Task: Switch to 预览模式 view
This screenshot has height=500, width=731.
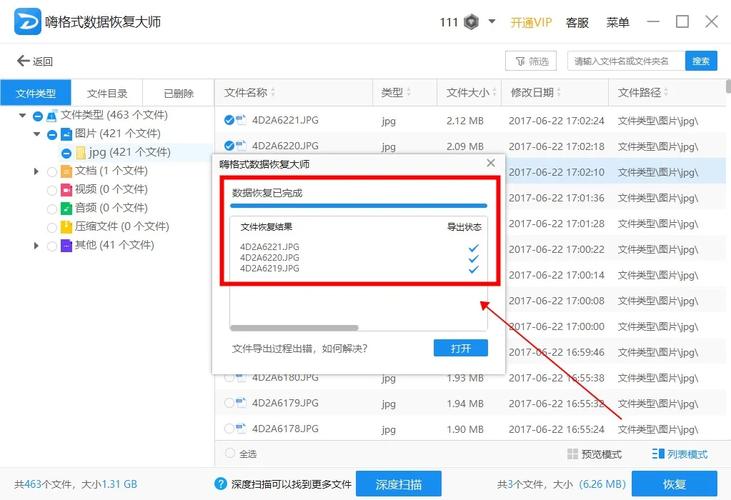Action: click(x=594, y=454)
